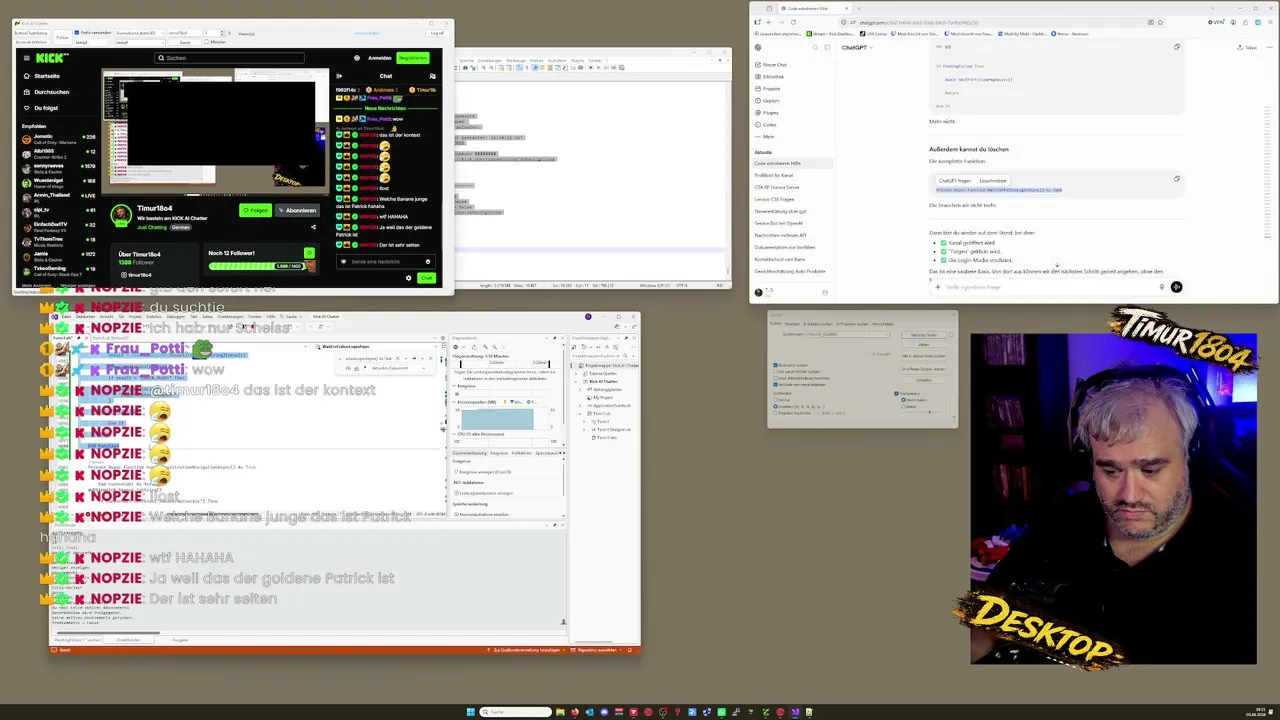1280x720 pixels.
Task: Open the chat users list icon on Kick
Action: [432, 76]
